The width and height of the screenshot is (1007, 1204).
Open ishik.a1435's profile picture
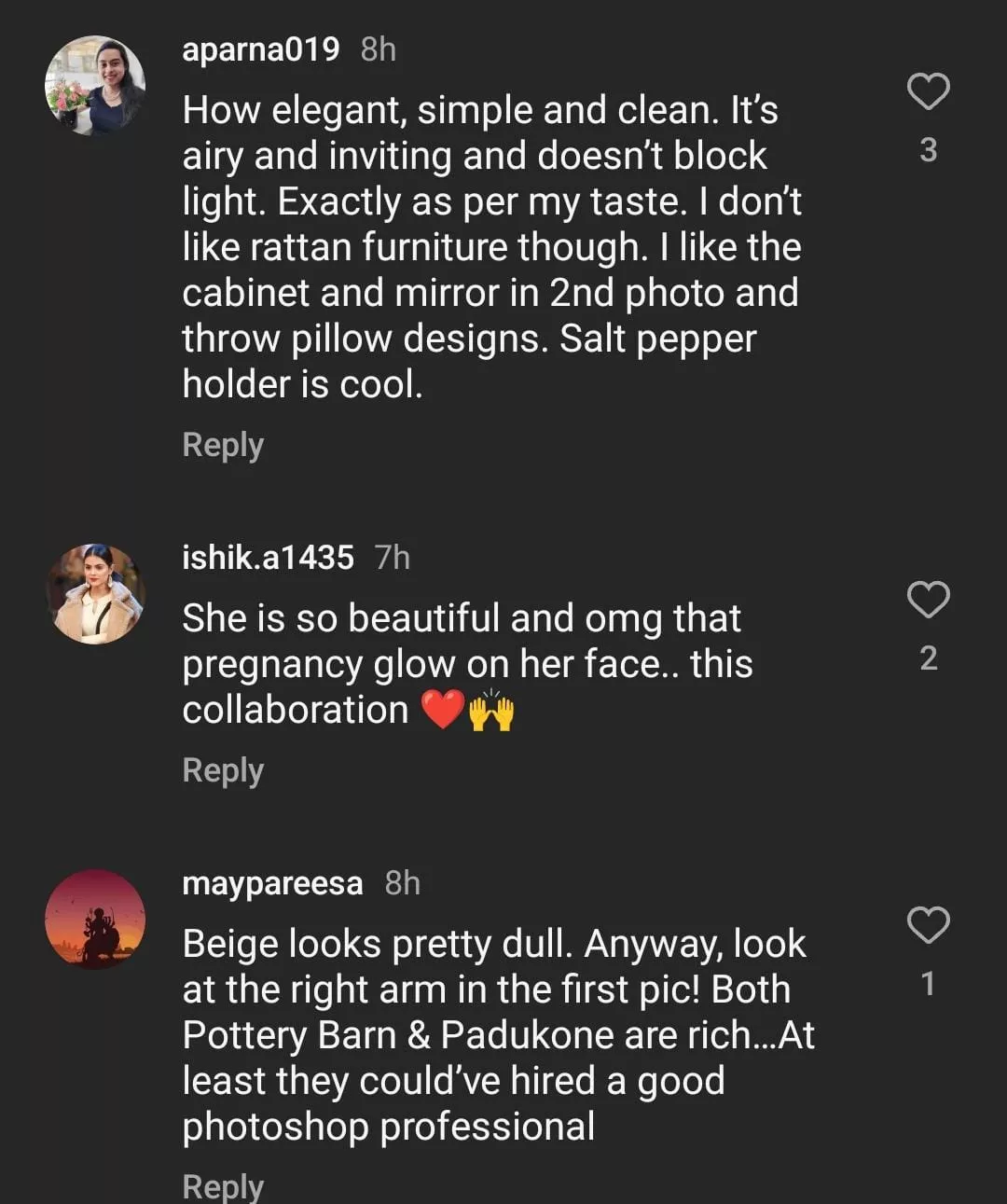click(x=95, y=594)
